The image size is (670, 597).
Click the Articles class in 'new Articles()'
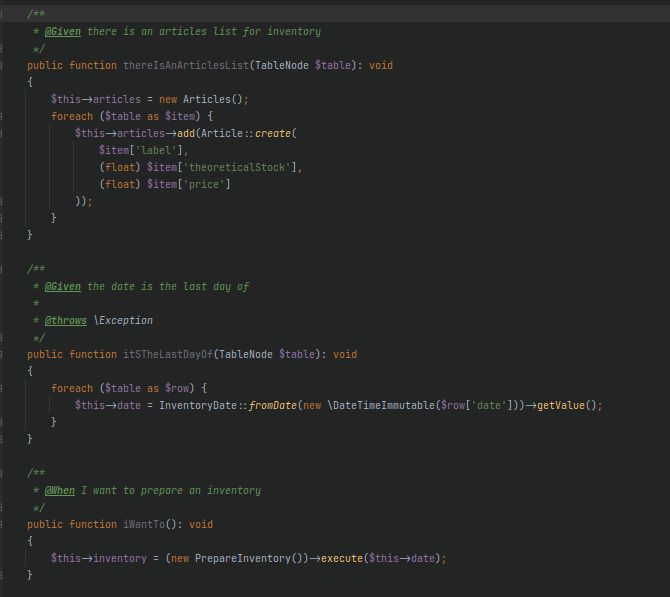coord(207,99)
